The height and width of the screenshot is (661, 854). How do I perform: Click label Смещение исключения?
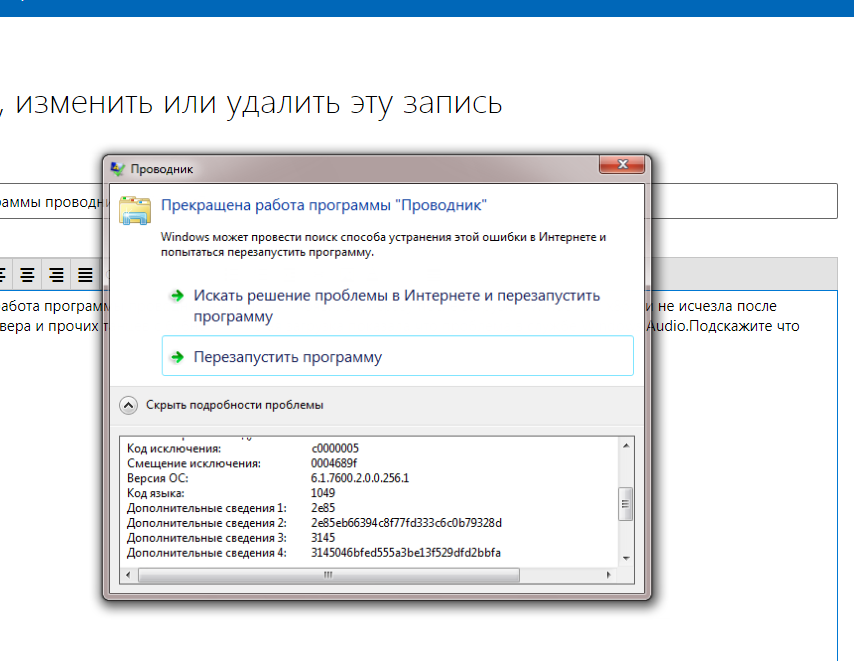[x=194, y=463]
